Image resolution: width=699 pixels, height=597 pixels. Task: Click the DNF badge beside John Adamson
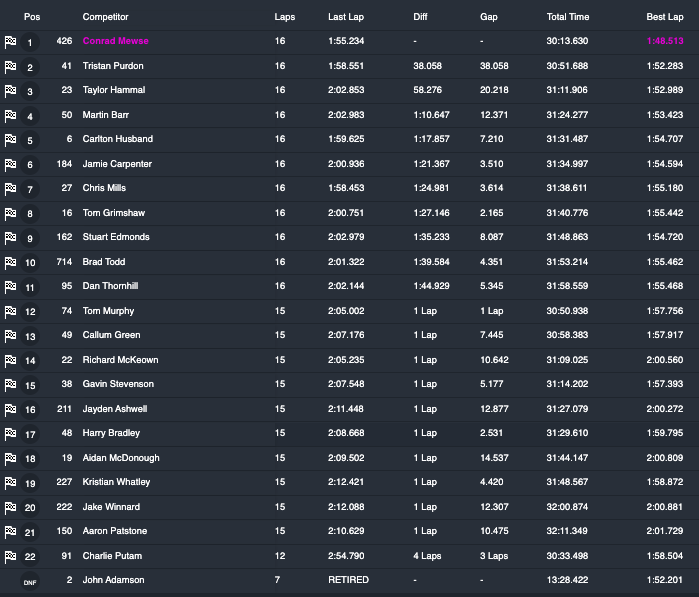click(30, 581)
